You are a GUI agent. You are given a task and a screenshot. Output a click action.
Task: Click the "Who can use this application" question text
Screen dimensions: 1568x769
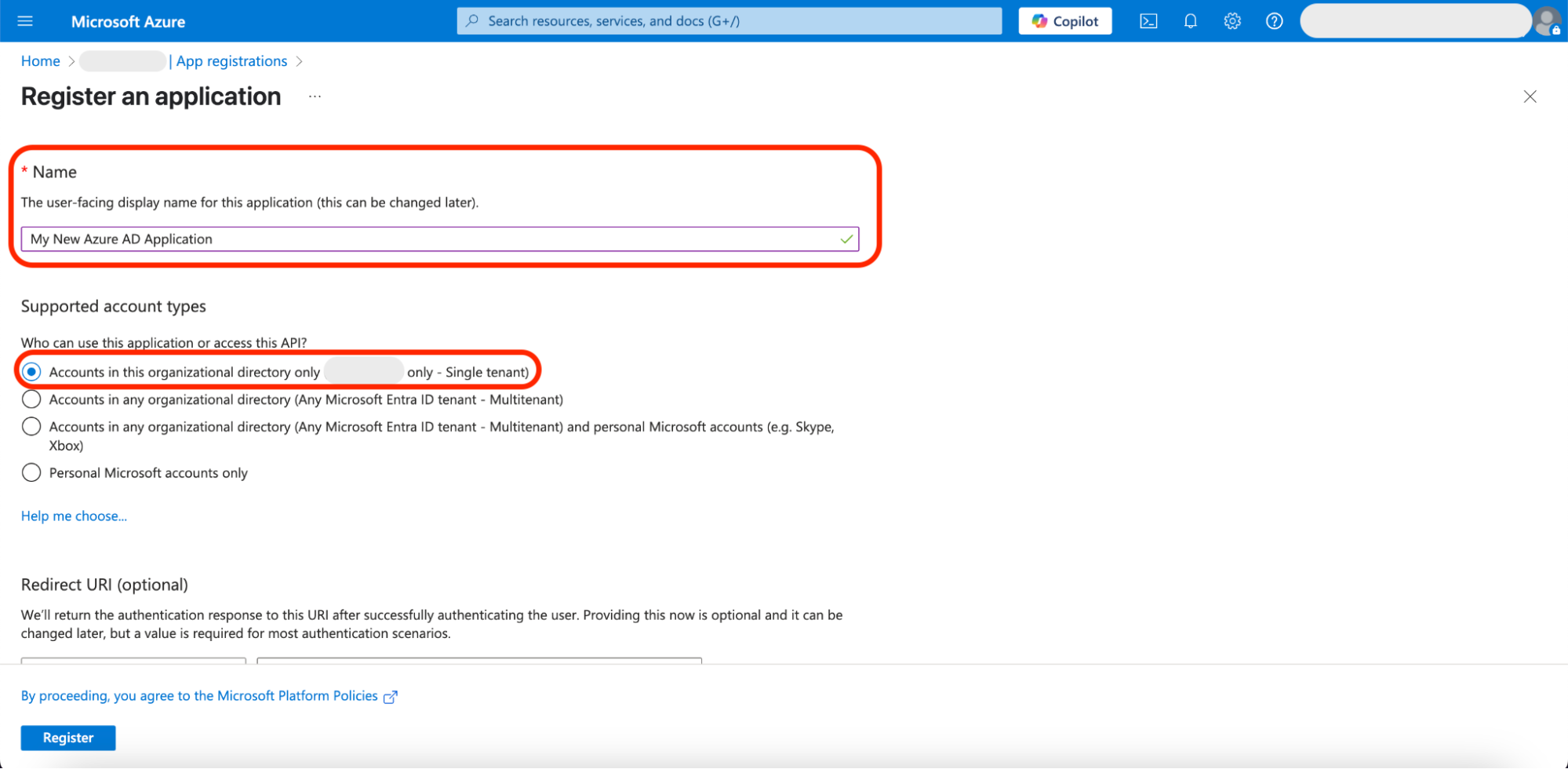[x=164, y=343]
